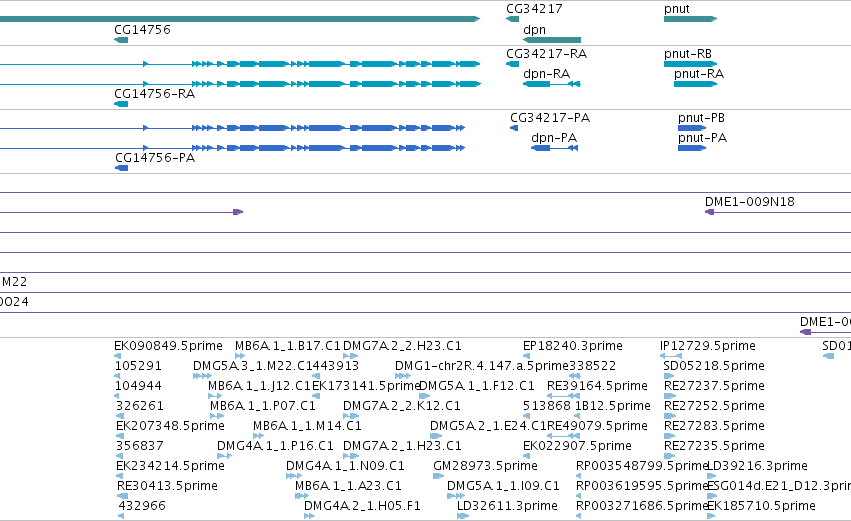Click the pnut-RB transcript bar
Screen dimensions: 851x521
690,64
